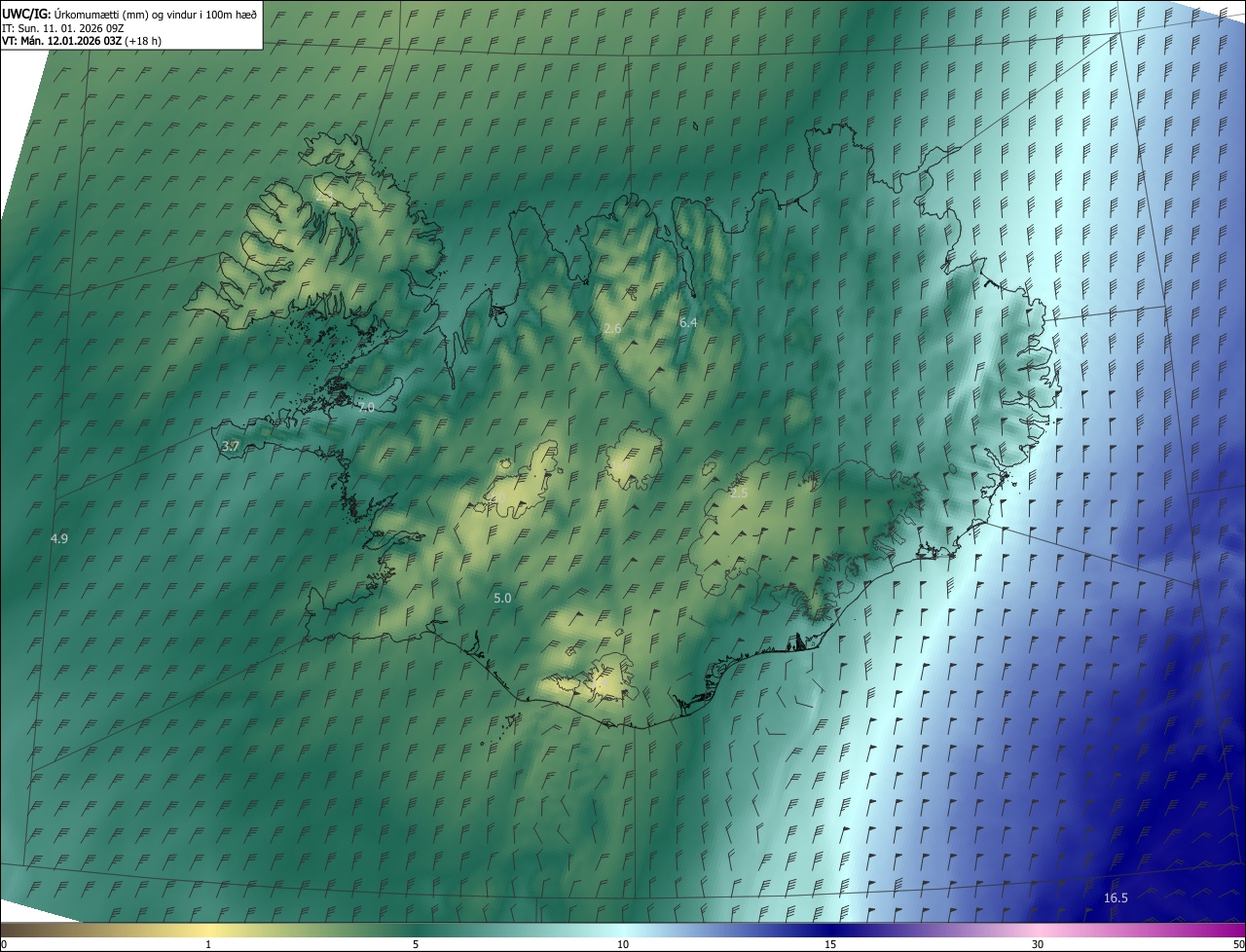Click the VT: Mán. 12.01.2026 03Z line
This screenshot has height=952, width=1246.
coord(82,41)
